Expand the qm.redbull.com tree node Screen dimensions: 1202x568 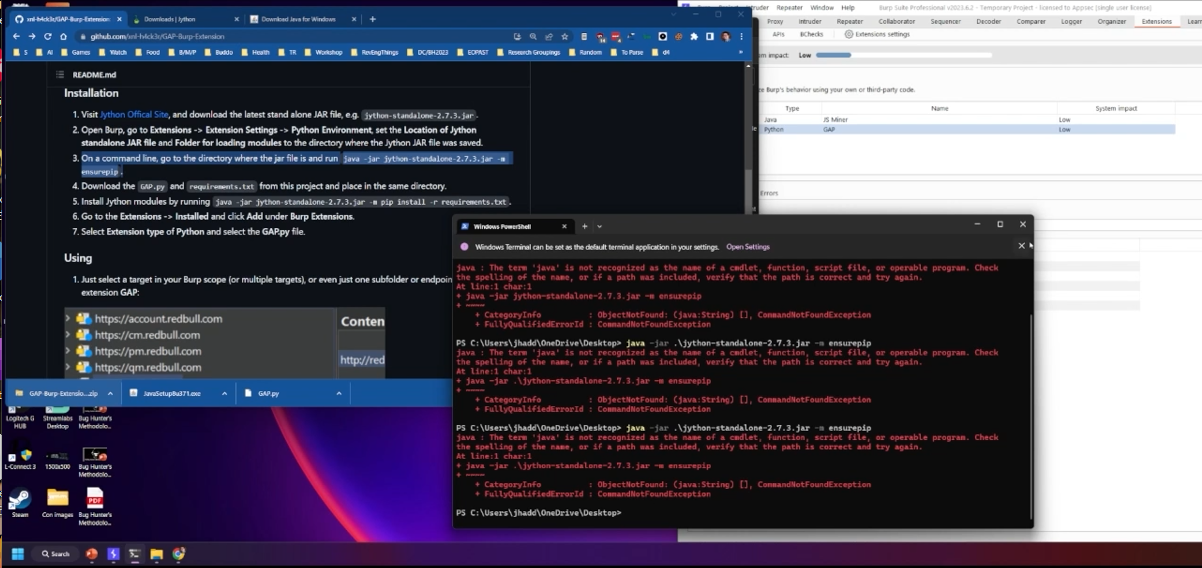tap(67, 367)
